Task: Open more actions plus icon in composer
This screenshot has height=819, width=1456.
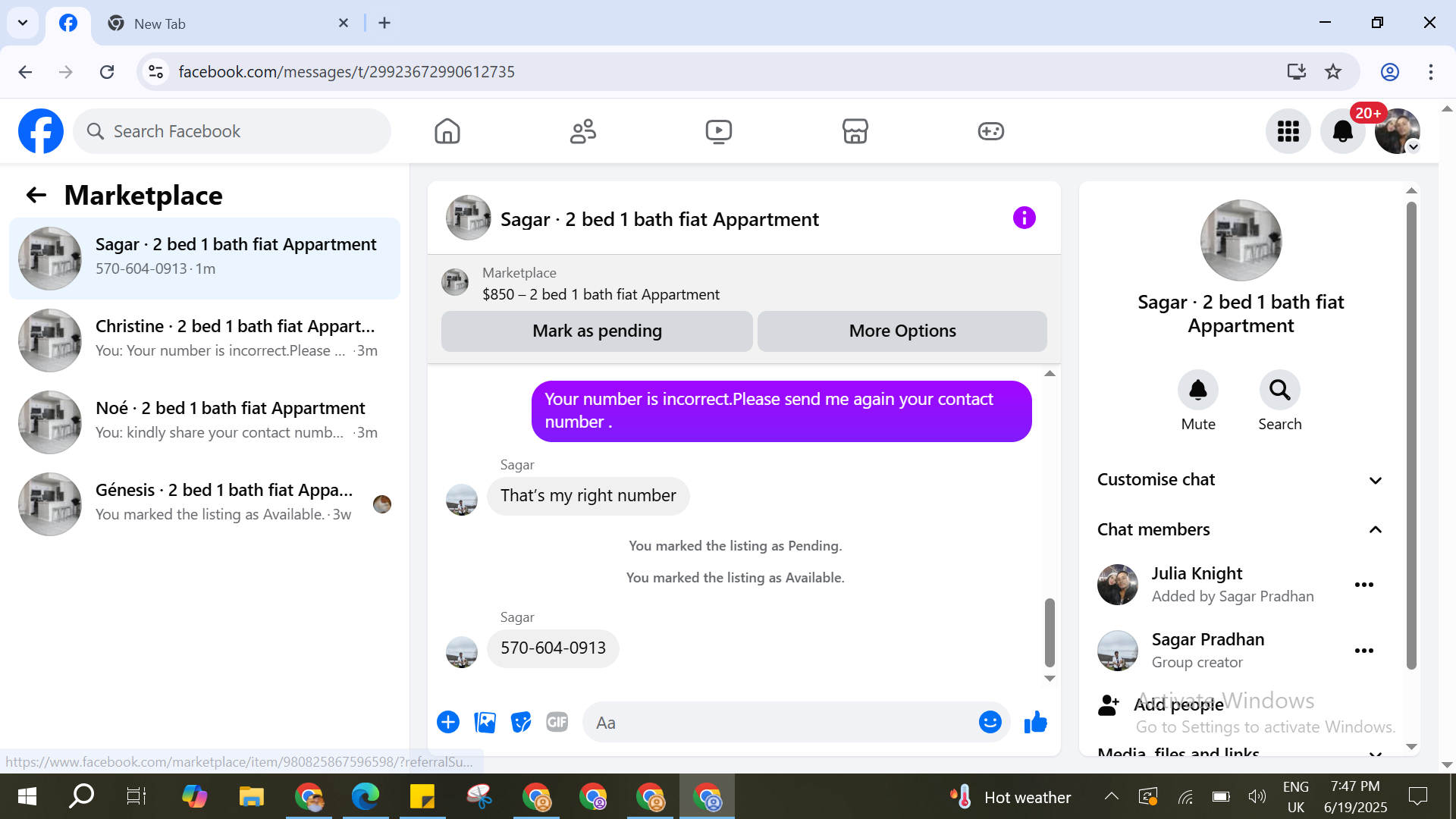Action: coord(448,723)
